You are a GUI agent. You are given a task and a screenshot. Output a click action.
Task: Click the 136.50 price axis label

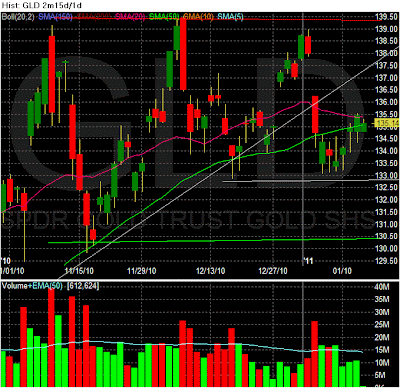386,90
